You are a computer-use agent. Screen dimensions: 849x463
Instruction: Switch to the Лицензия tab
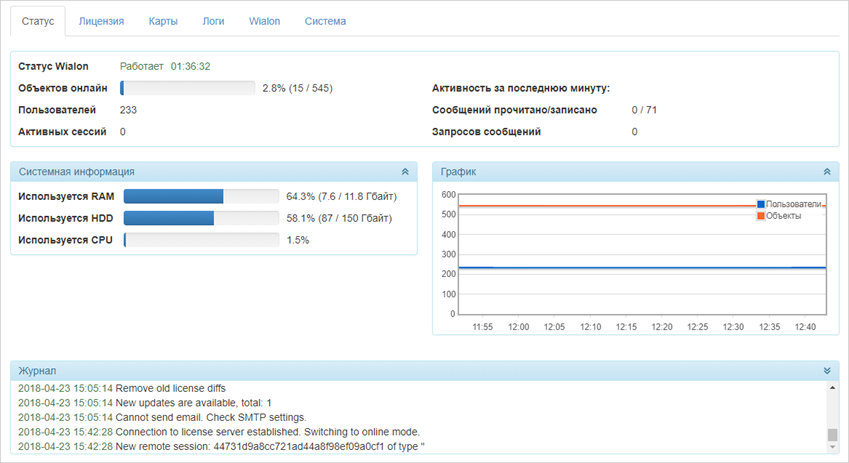tap(101, 21)
